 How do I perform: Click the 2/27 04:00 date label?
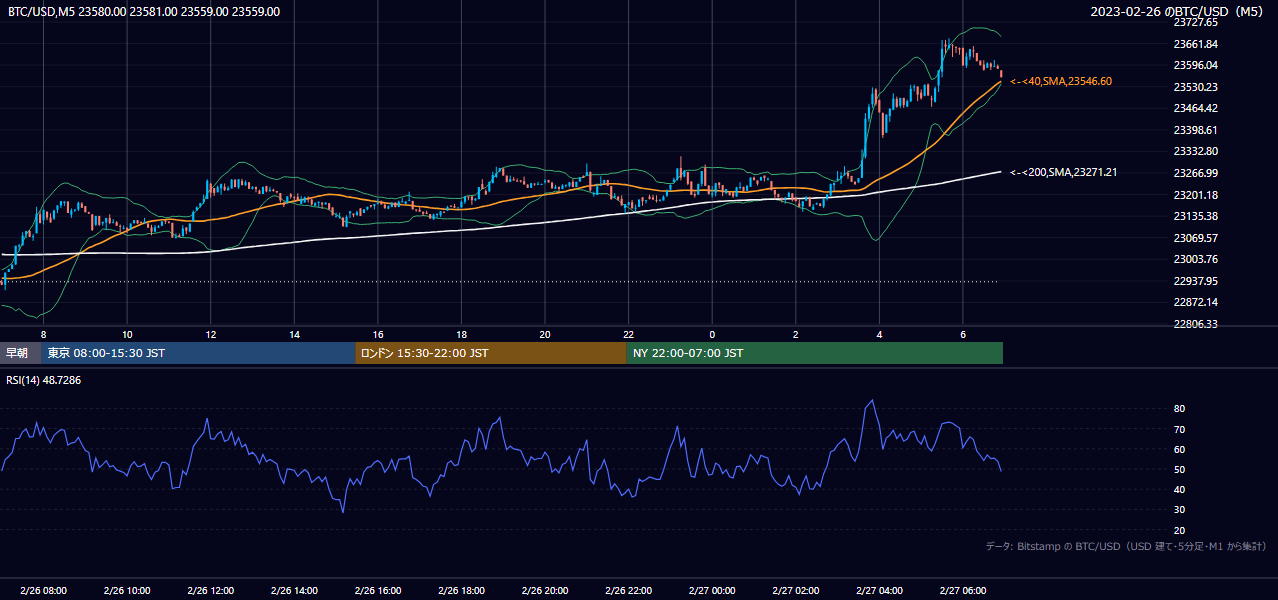click(x=879, y=591)
